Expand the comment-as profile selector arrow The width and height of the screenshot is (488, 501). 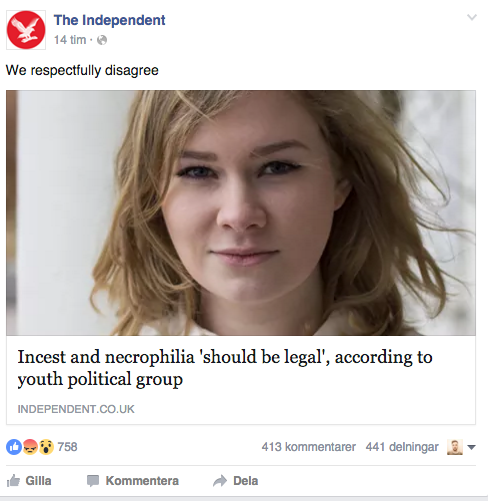(471, 447)
